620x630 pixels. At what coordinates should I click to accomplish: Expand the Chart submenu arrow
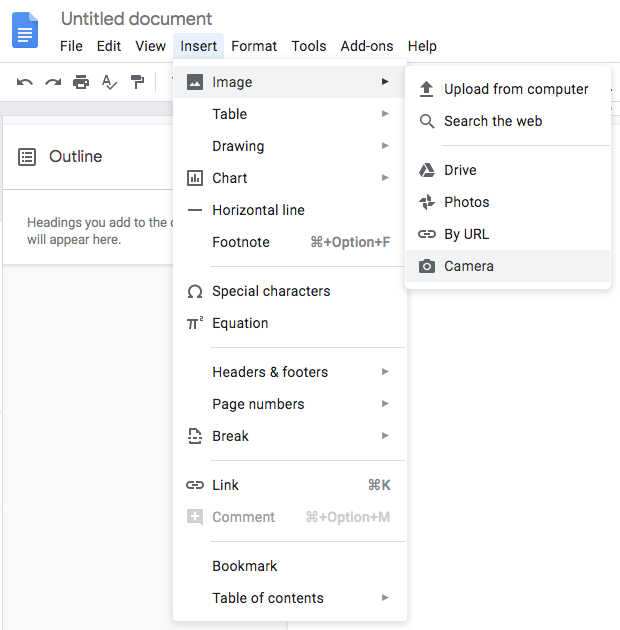385,178
